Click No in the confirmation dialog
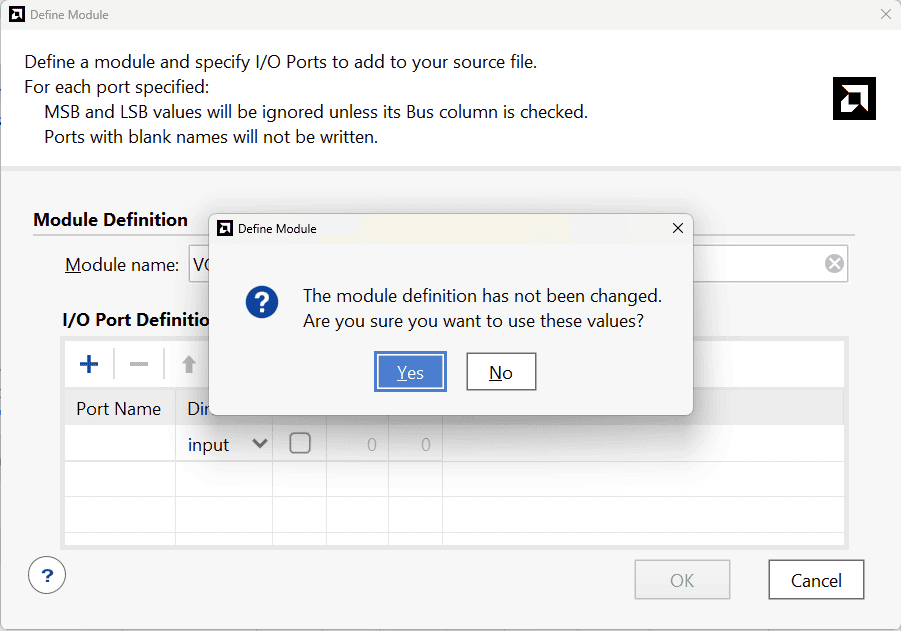 pyautogui.click(x=501, y=372)
